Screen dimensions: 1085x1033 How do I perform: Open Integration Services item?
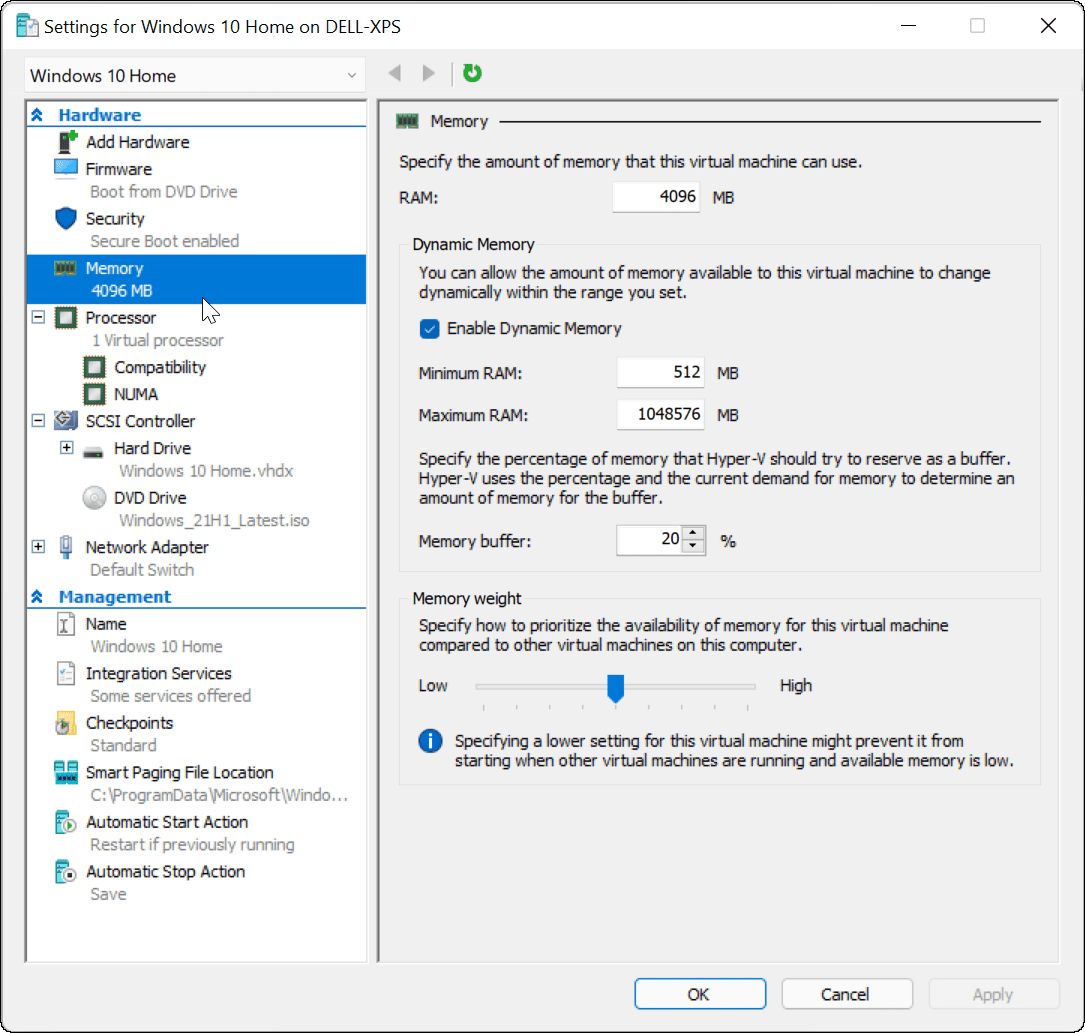click(158, 673)
